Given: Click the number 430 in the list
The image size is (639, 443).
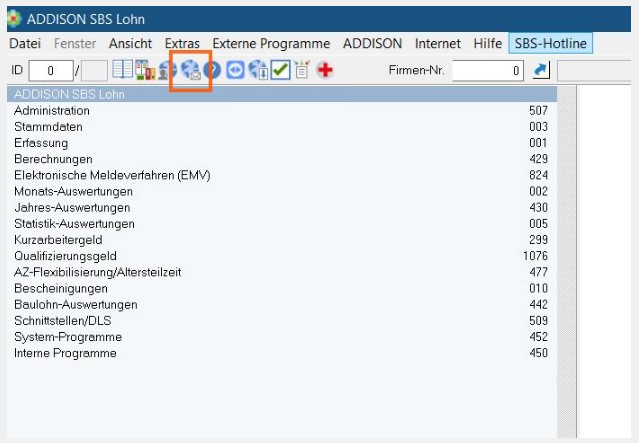Looking at the screenshot, I should [538, 207].
